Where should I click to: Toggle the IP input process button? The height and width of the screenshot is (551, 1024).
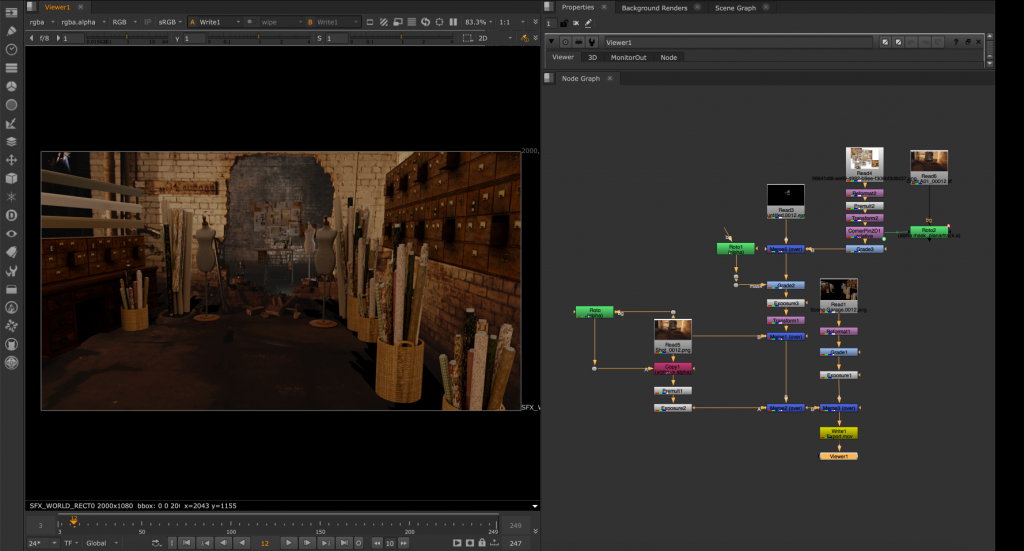click(x=150, y=22)
